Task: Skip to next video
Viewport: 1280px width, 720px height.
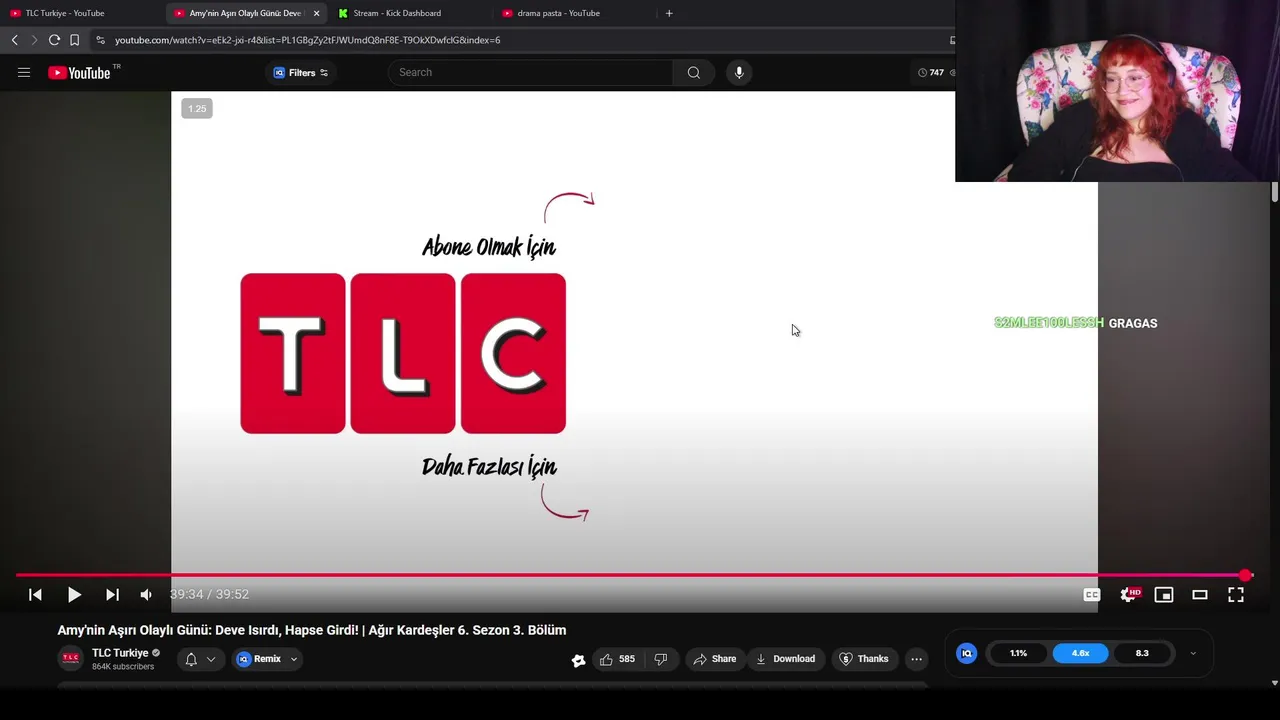Action: tap(112, 594)
